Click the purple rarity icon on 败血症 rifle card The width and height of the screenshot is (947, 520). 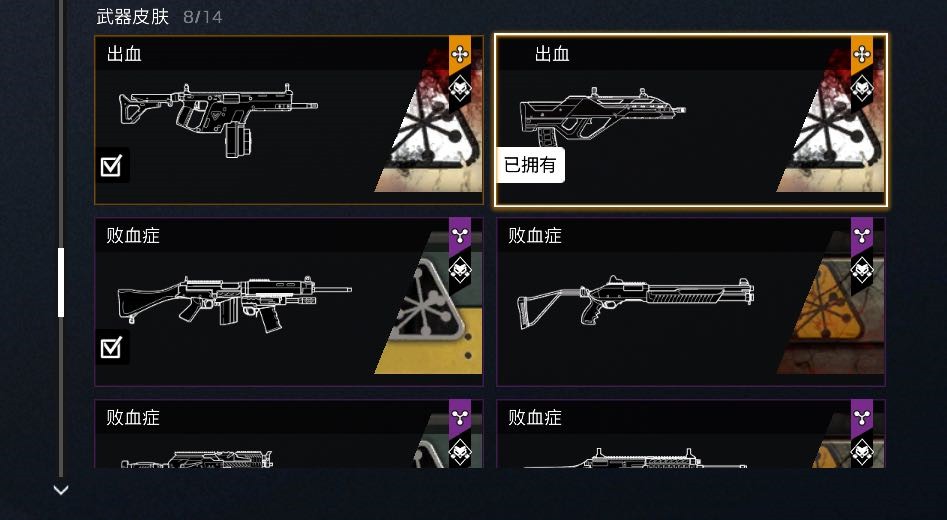click(460, 236)
